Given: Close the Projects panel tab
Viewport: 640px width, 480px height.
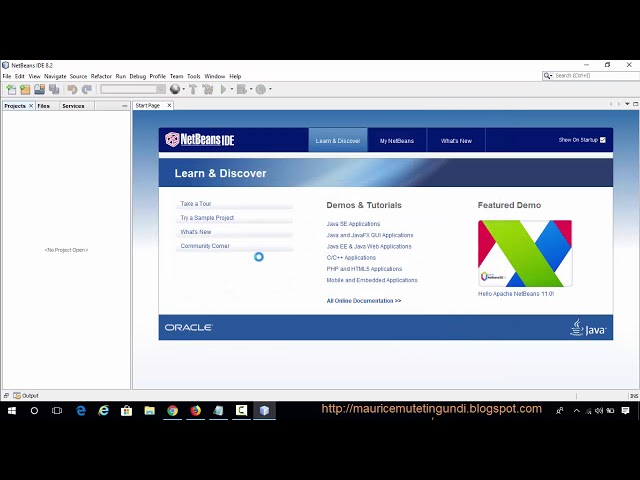Looking at the screenshot, I should click(31, 106).
